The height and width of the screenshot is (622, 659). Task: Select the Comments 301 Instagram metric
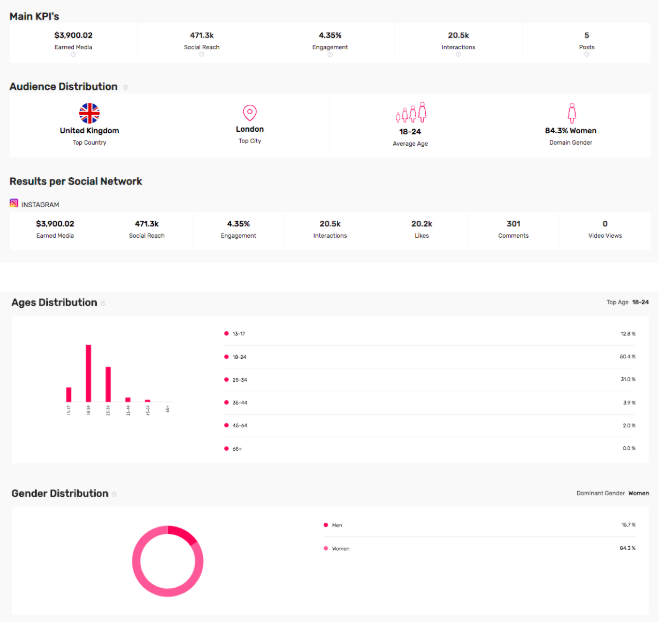[x=513, y=229]
